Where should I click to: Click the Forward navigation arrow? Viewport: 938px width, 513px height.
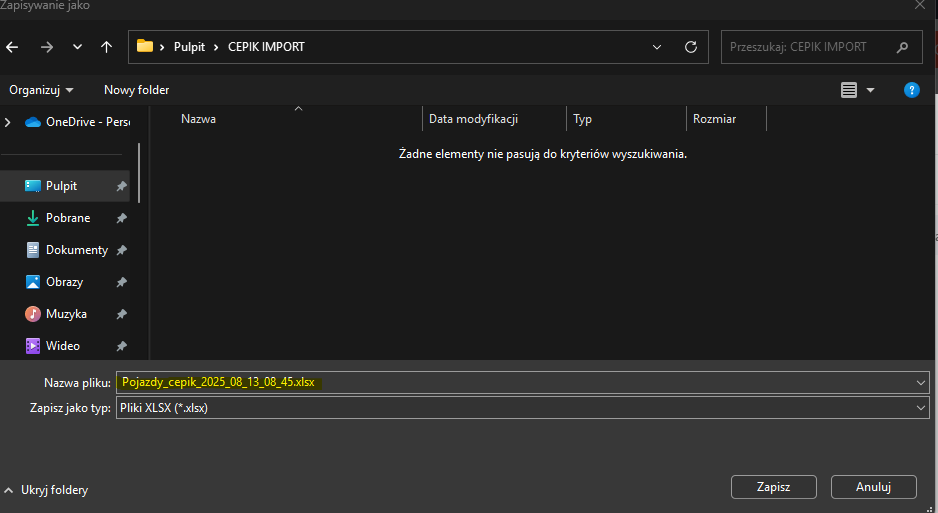[x=46, y=47]
